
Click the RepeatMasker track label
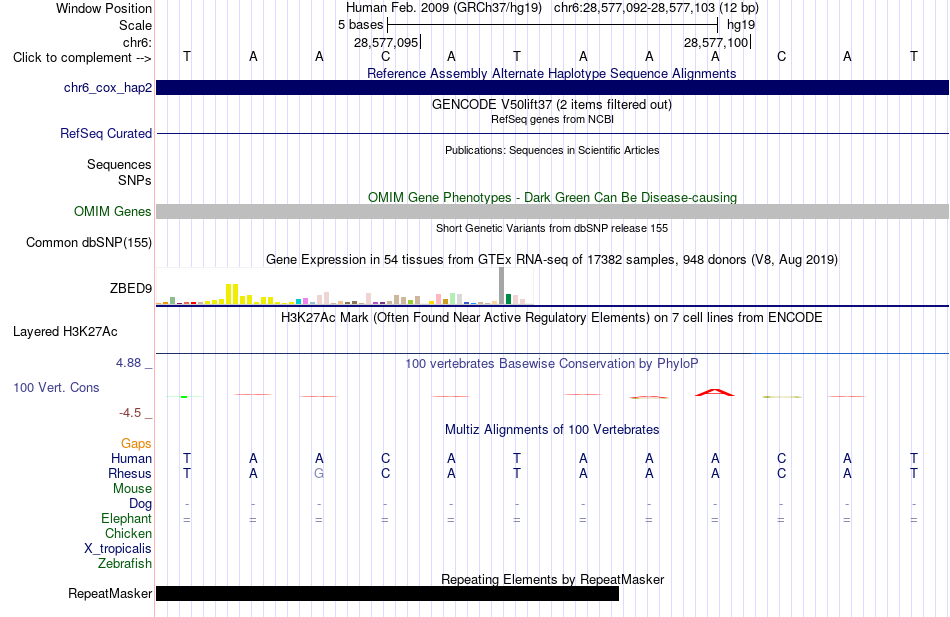pos(110,594)
